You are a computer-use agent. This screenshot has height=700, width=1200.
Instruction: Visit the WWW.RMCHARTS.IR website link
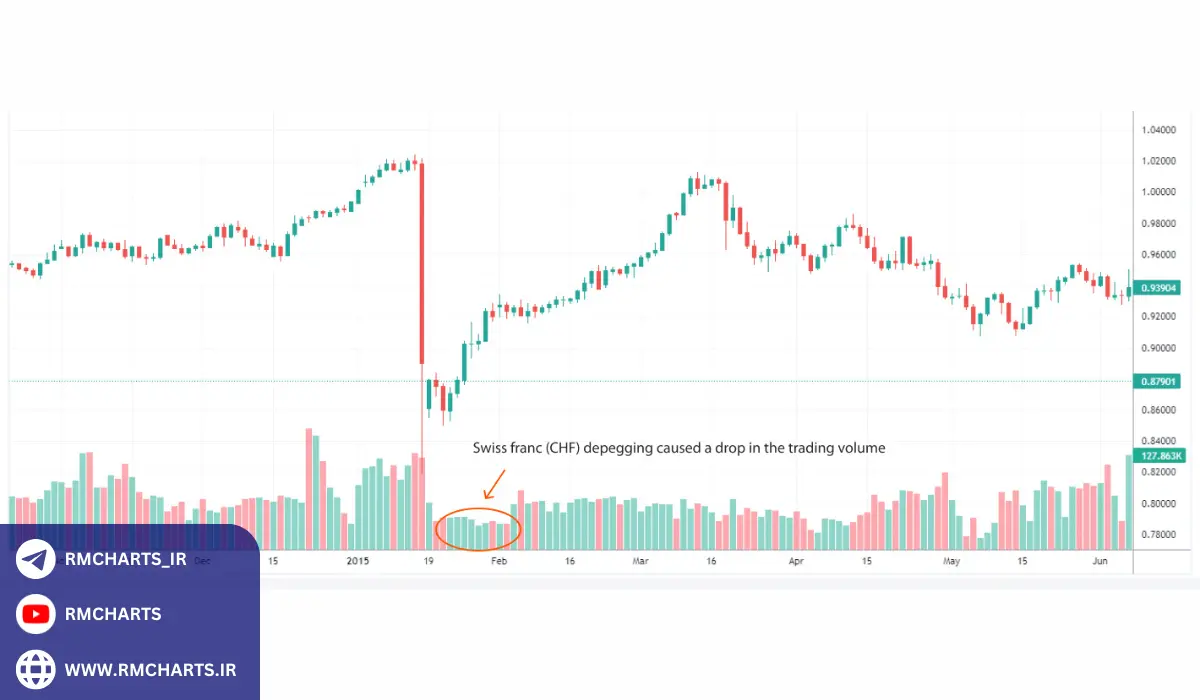point(150,669)
